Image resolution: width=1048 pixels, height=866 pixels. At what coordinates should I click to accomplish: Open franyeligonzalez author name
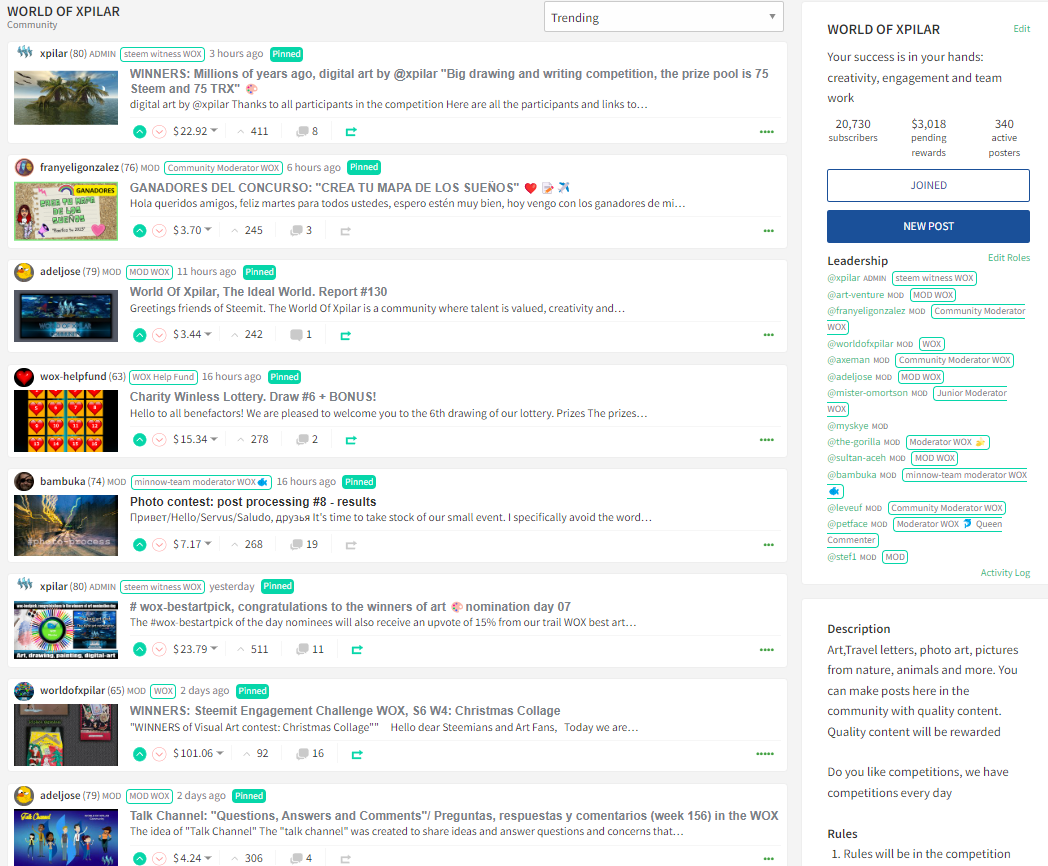click(79, 167)
